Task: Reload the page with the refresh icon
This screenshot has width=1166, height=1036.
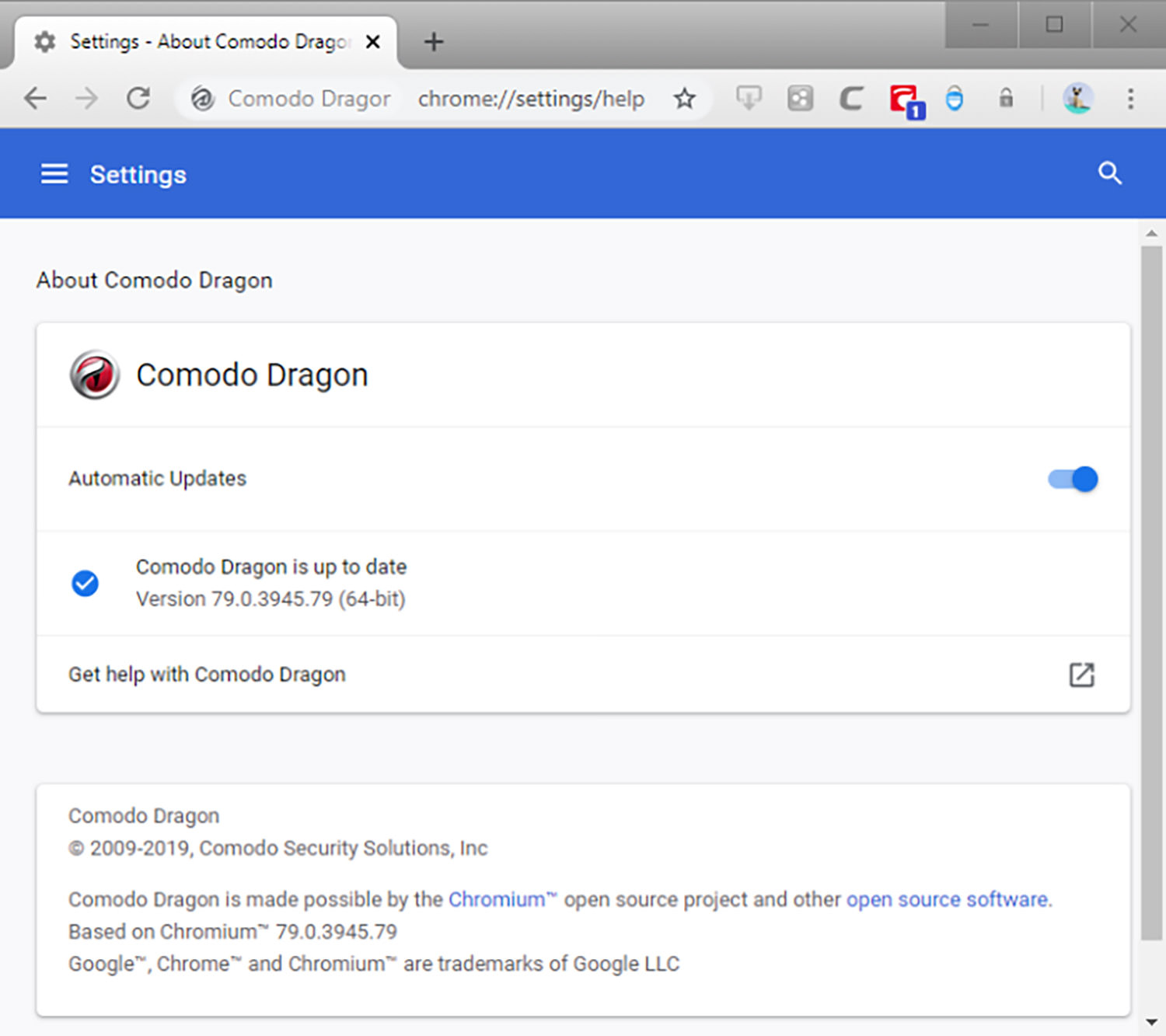Action: (x=138, y=99)
